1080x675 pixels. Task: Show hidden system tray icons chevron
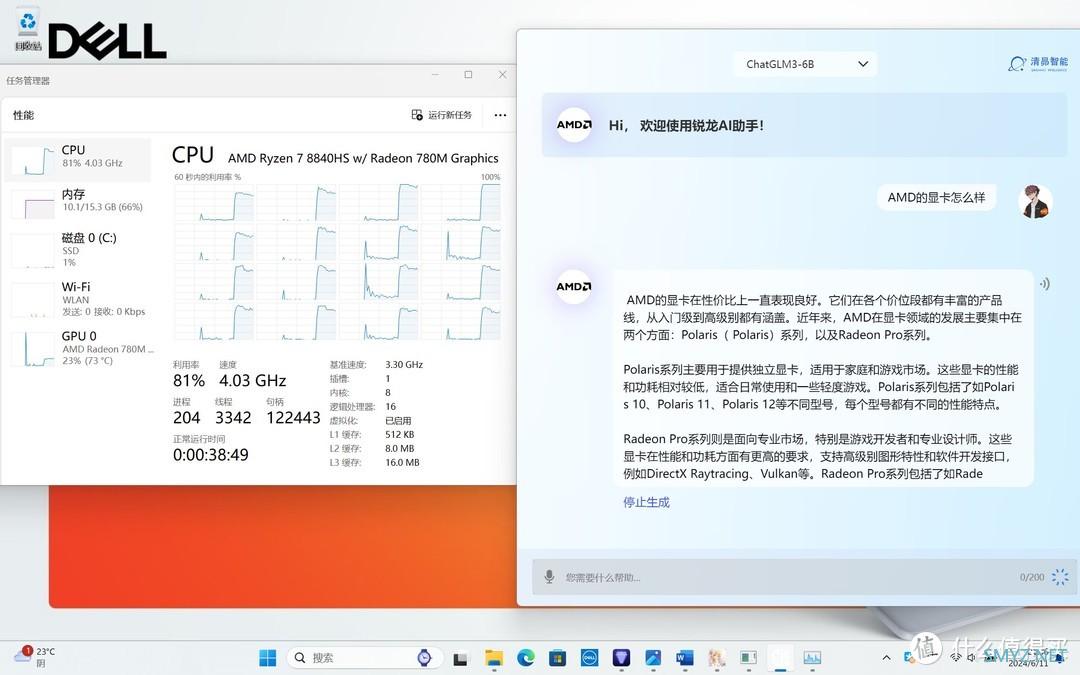pos(886,658)
